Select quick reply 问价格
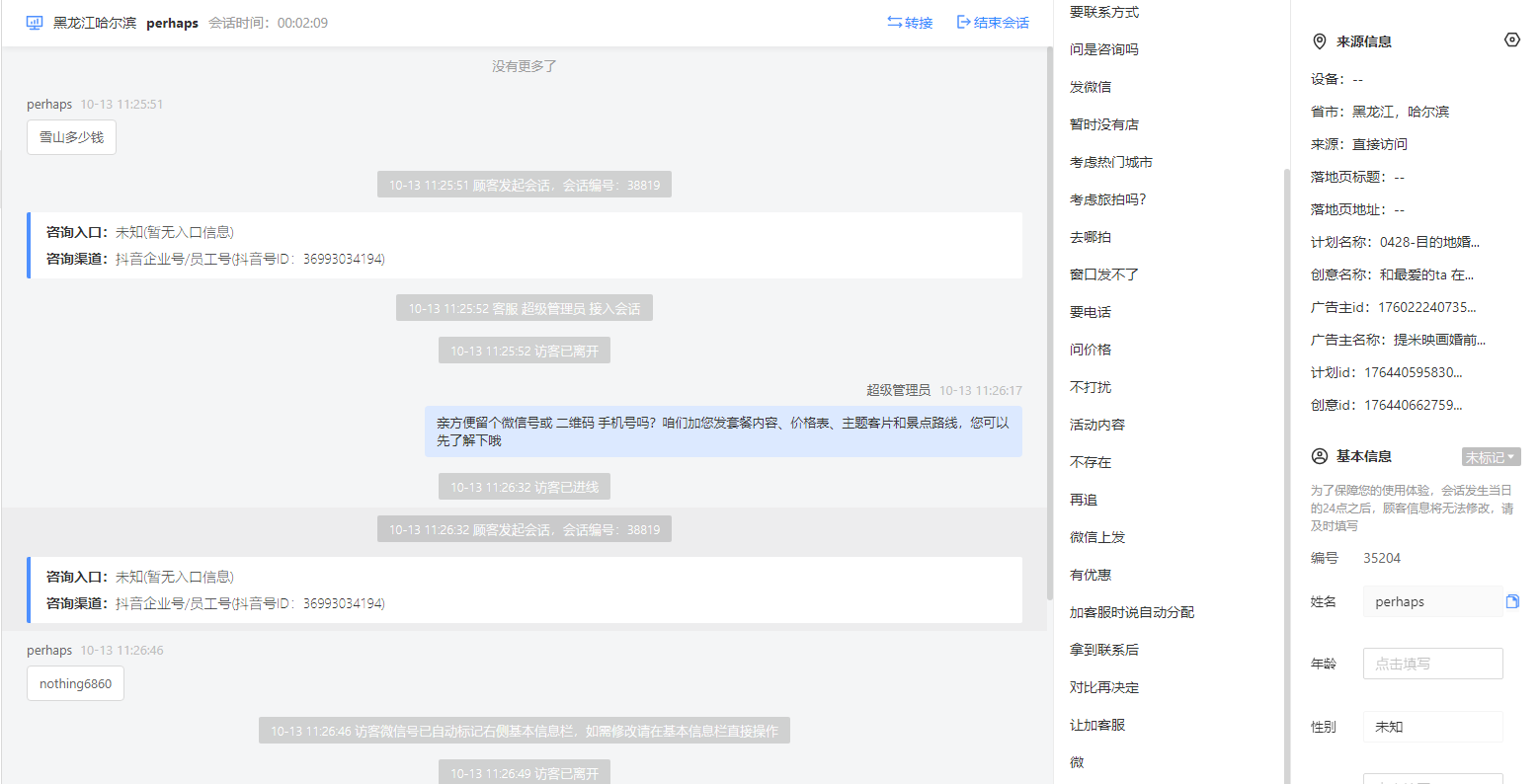This screenshot has height=784, width=1539. pos(1091,350)
